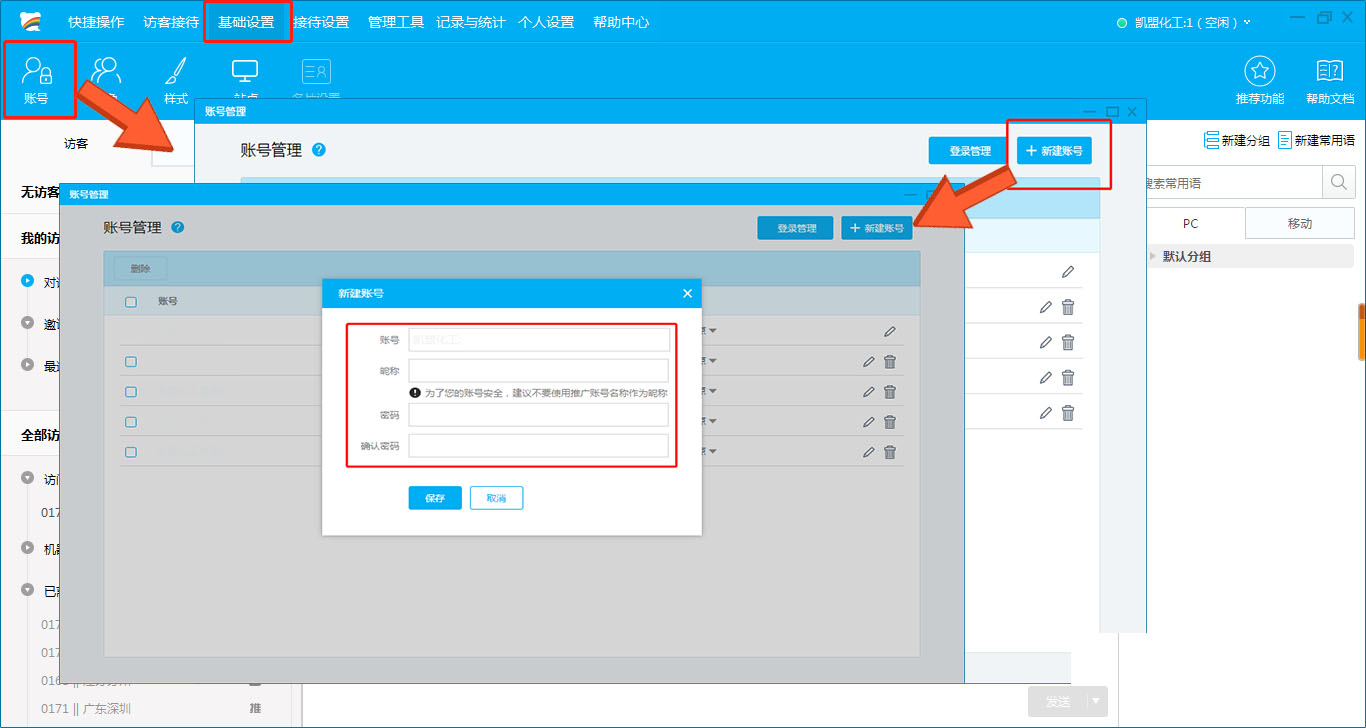The width and height of the screenshot is (1366, 728).
Task: Click help question mark in back 账号管理 window
Action: pos(319,150)
